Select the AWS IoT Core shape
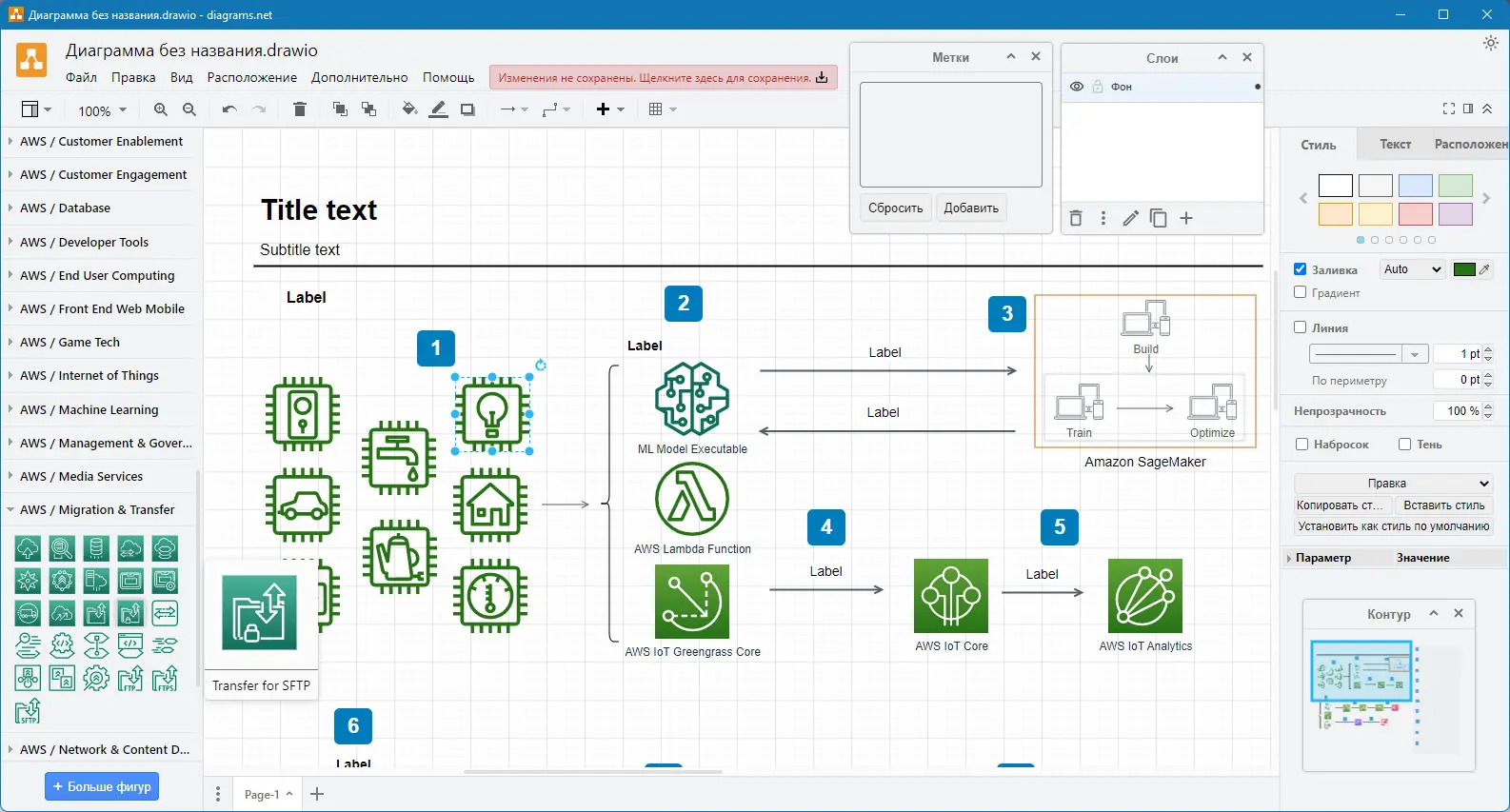This screenshot has height=812, width=1510. click(x=951, y=596)
